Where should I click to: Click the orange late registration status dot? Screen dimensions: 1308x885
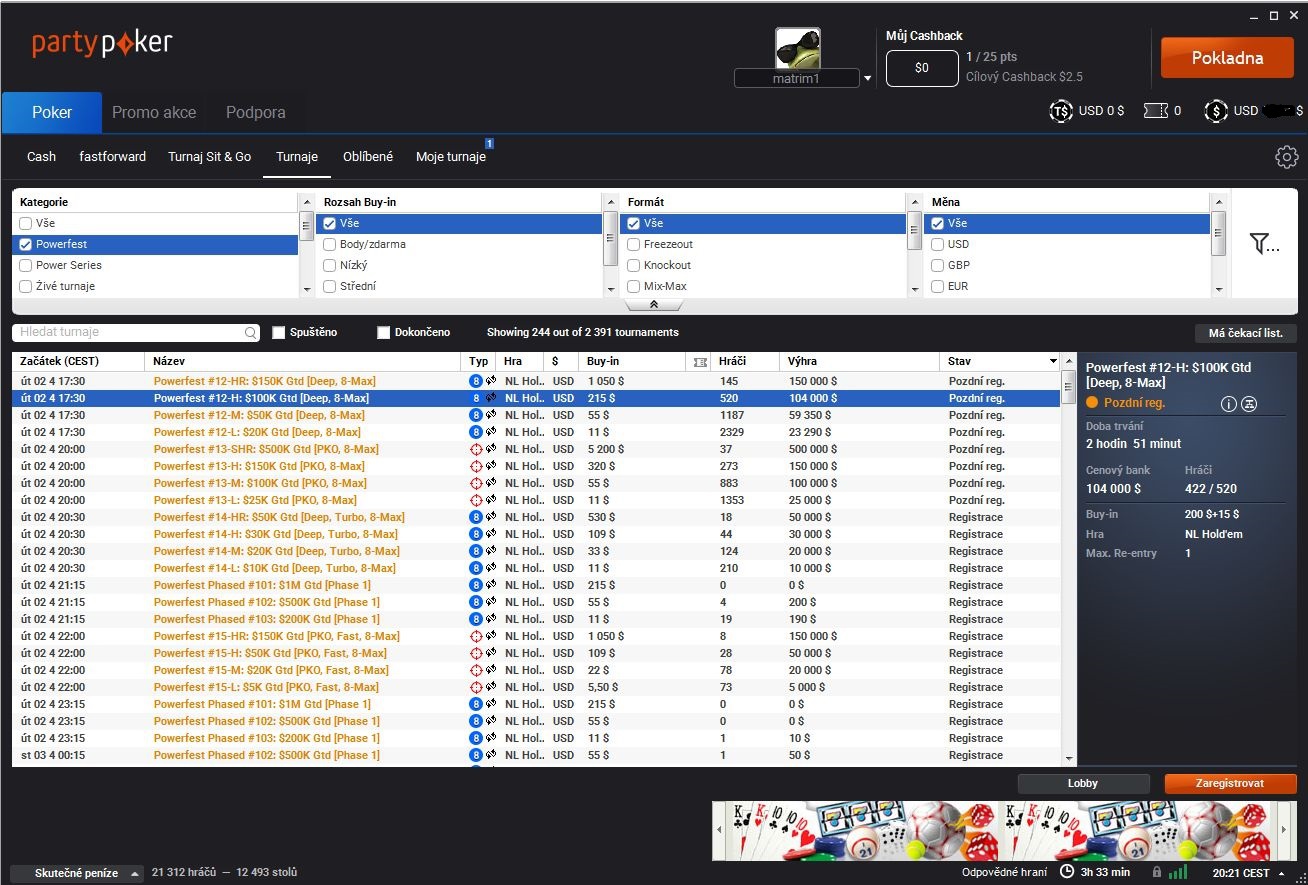pyautogui.click(x=1092, y=403)
